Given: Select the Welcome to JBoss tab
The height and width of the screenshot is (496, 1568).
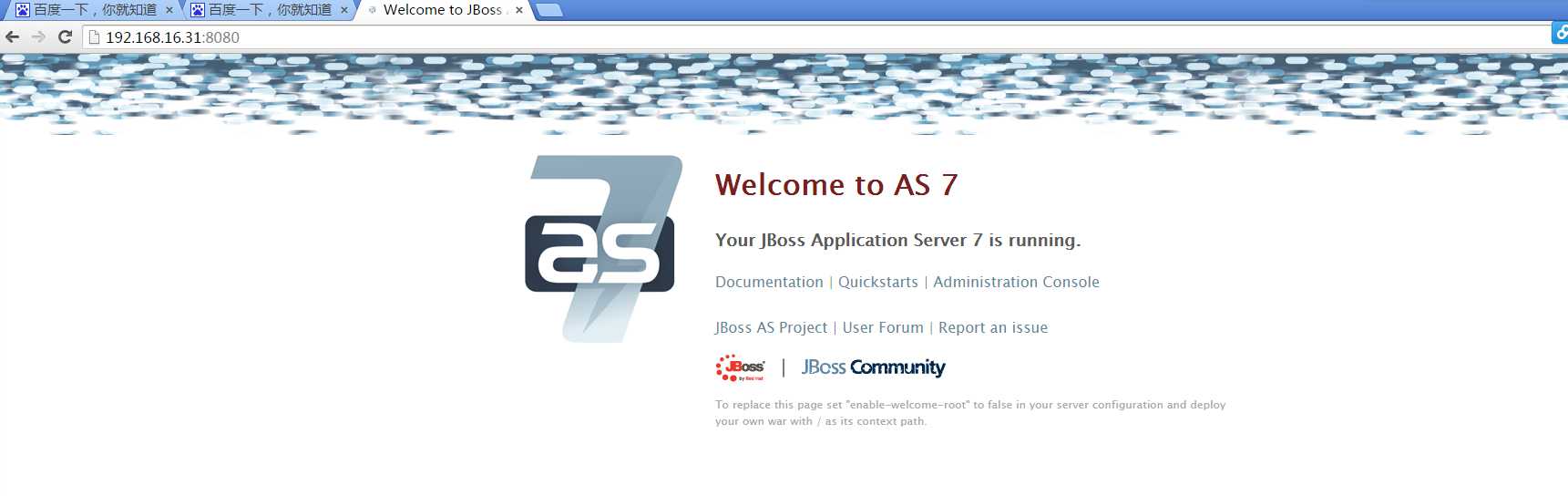Looking at the screenshot, I should (x=443, y=10).
